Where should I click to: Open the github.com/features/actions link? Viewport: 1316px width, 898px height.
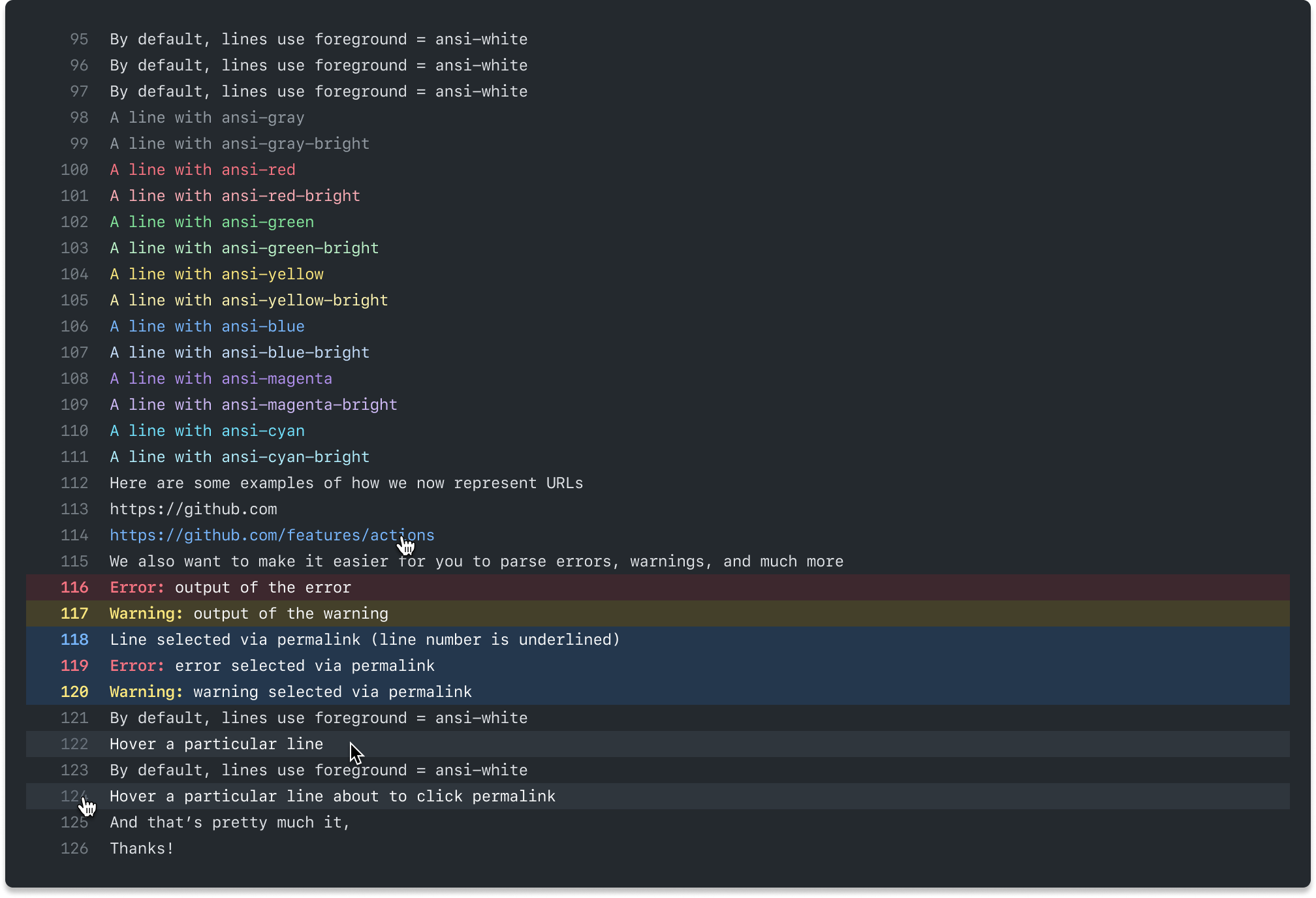[272, 535]
